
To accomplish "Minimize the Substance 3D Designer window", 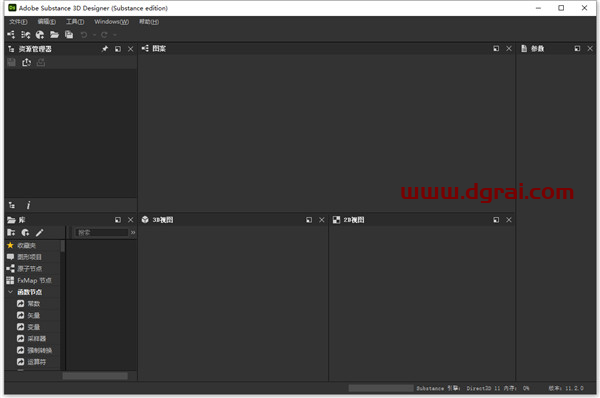I will 538,8.
